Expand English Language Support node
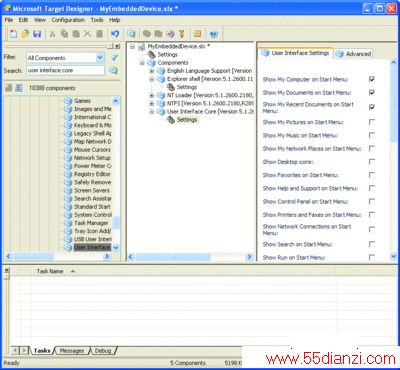 [152, 71]
